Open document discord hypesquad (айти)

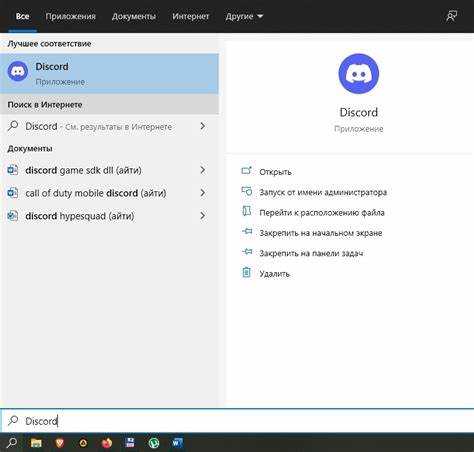109,216
